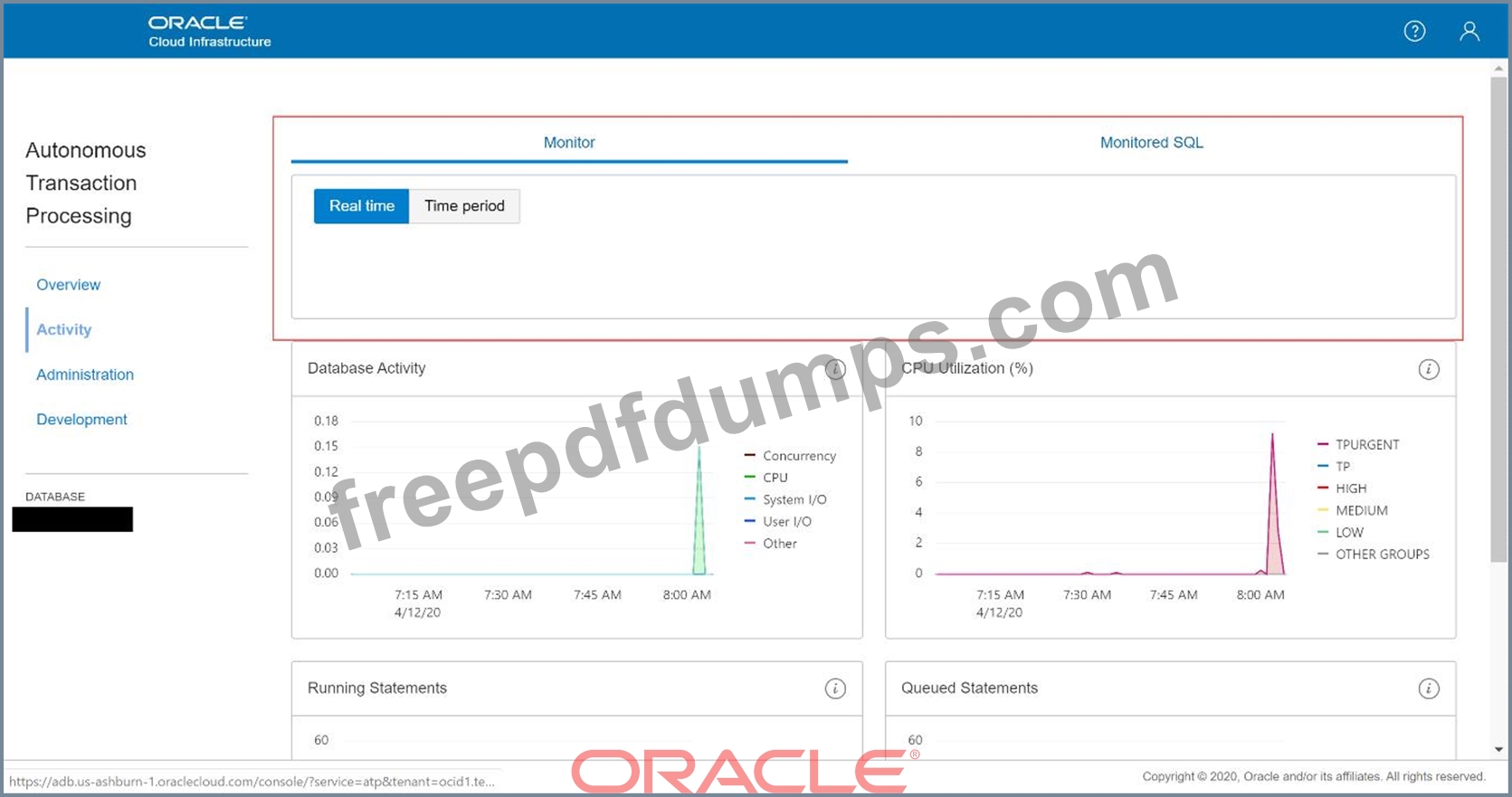Click the Database Activity panel title

(x=366, y=368)
